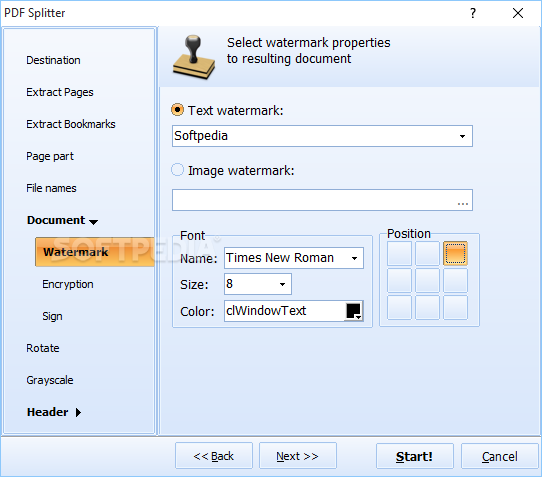Open the watermark text dropdown
Screen dimensions: 542x477
pos(462,136)
